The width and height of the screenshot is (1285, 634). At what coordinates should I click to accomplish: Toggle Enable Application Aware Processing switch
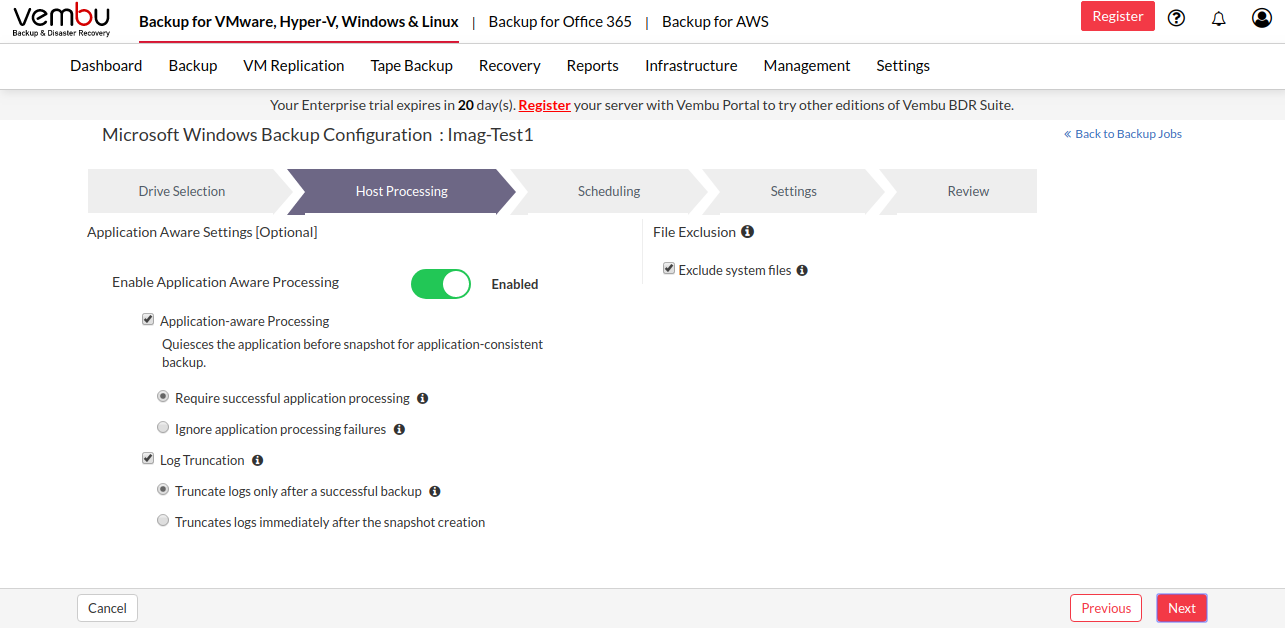[x=441, y=284]
